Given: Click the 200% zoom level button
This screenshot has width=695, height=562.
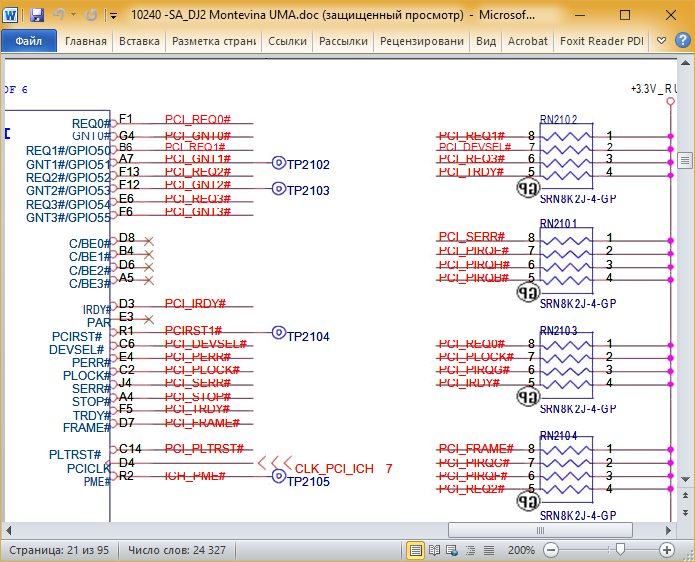Looking at the screenshot, I should 520,550.
